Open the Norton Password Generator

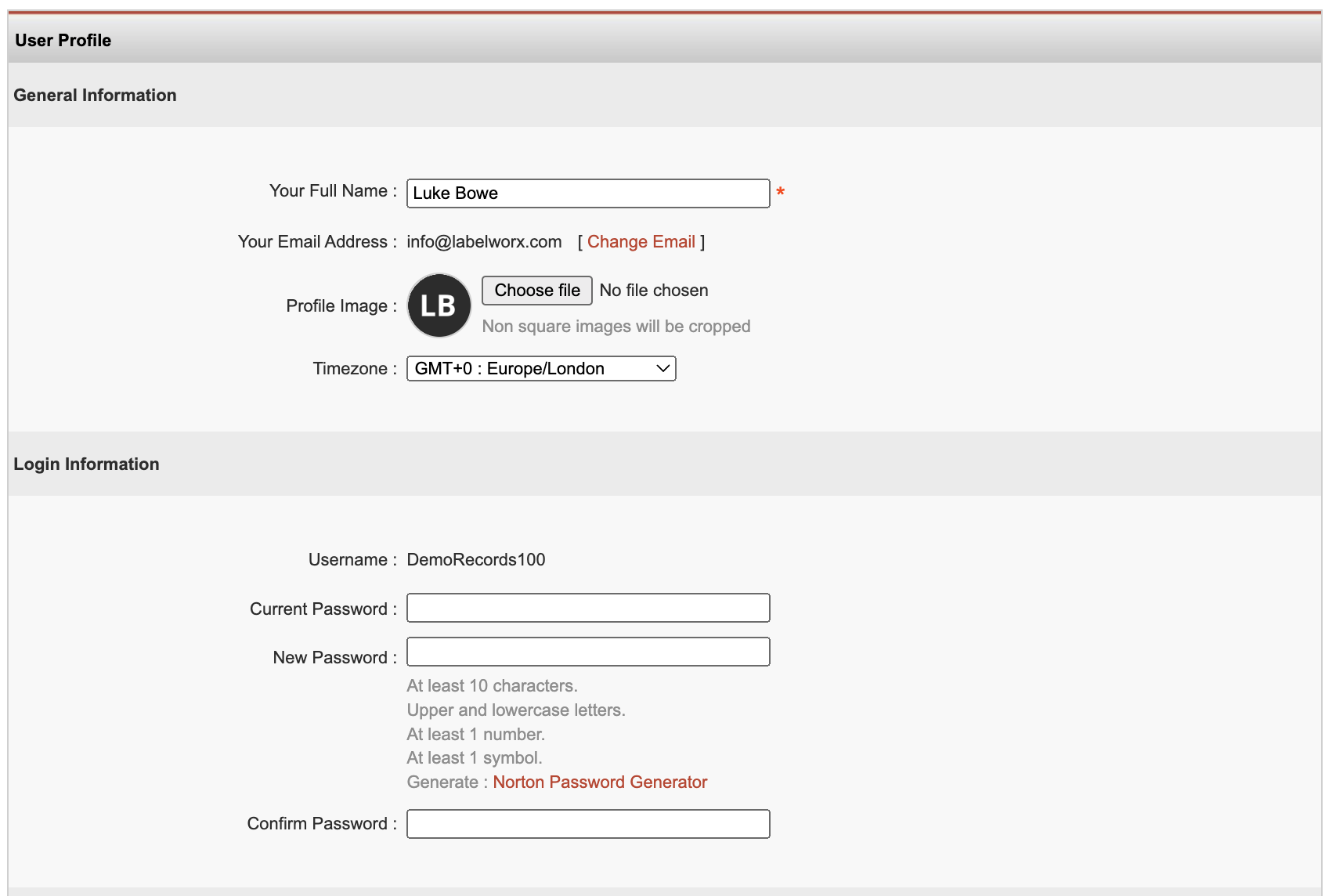pyautogui.click(x=600, y=782)
